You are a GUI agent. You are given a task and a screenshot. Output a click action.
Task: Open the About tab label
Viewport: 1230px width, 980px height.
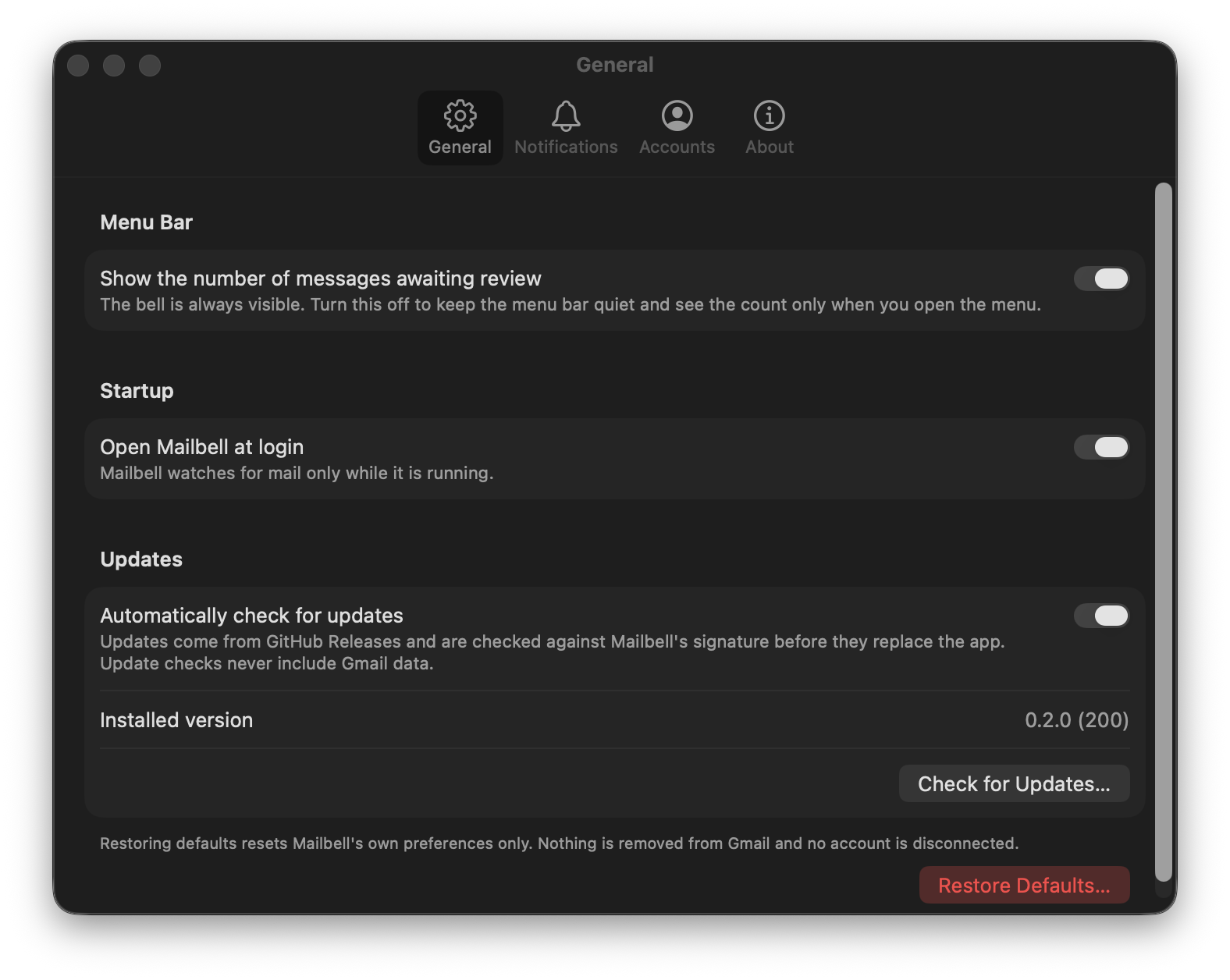(769, 147)
